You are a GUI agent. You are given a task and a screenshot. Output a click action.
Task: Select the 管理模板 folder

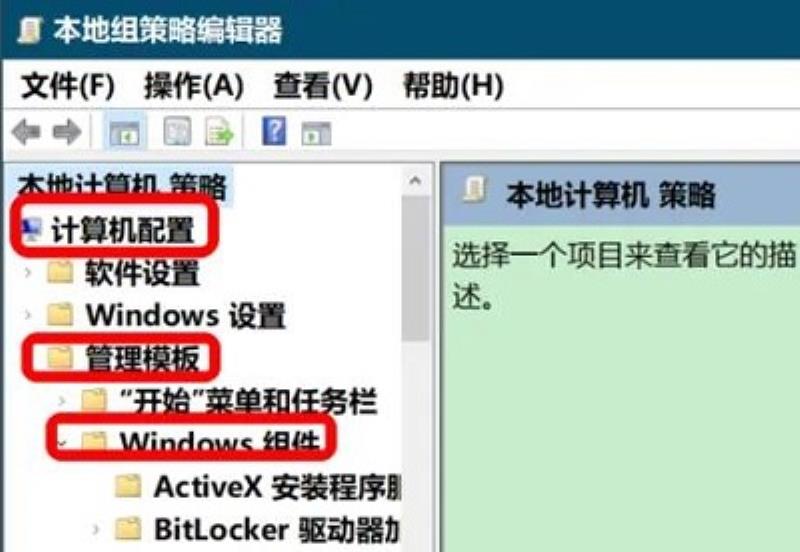tap(142, 358)
